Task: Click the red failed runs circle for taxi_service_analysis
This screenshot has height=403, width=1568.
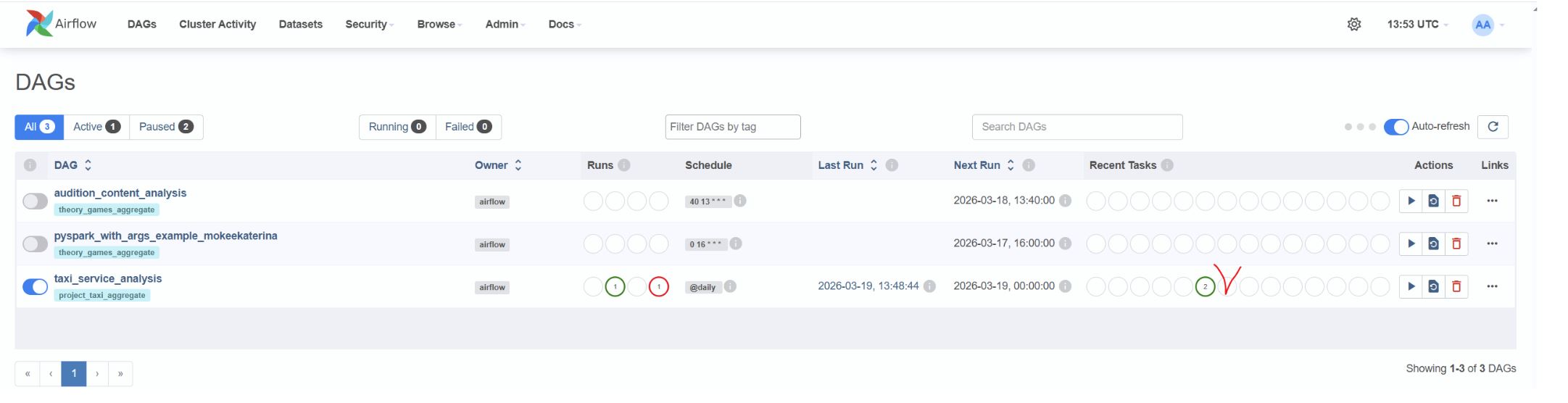Action: 659,287
